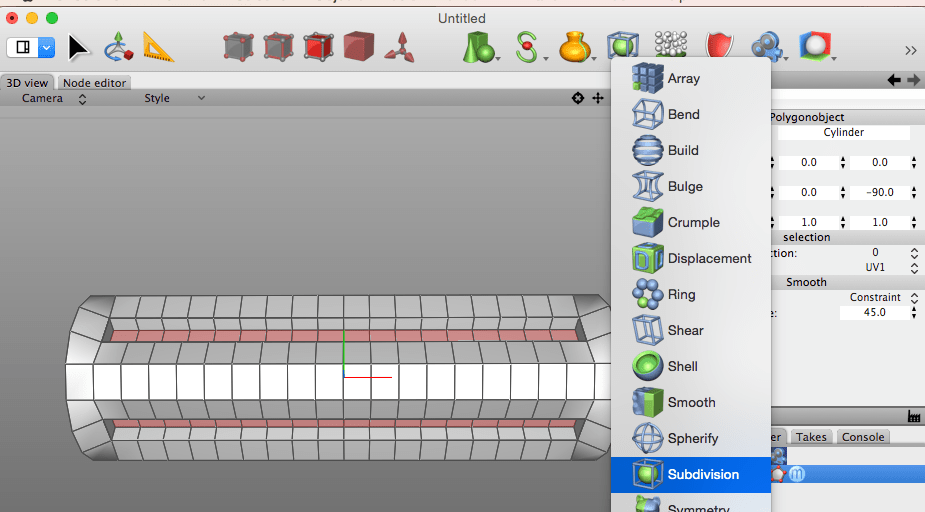Click the crosshair target view icon
925x512 pixels.
pyautogui.click(x=578, y=99)
